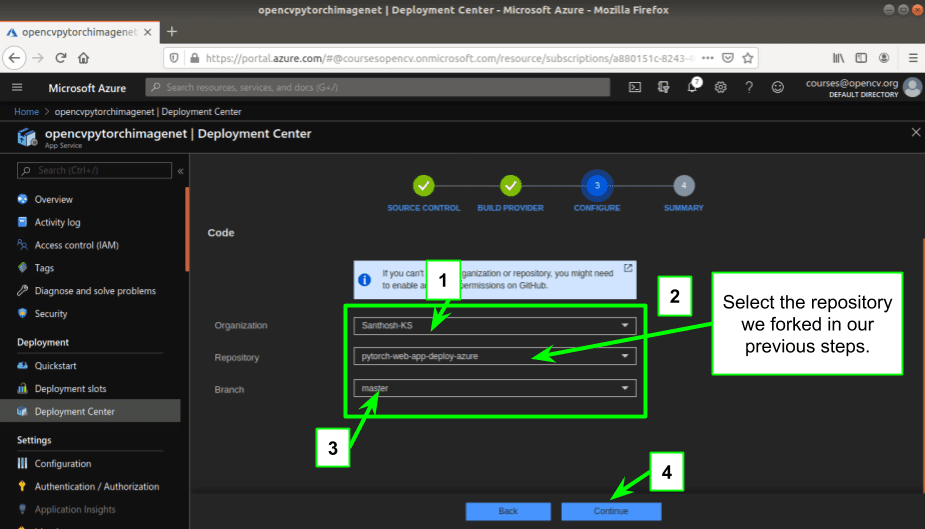
Task: Expand the Organization dropdown
Action: [x=494, y=326]
